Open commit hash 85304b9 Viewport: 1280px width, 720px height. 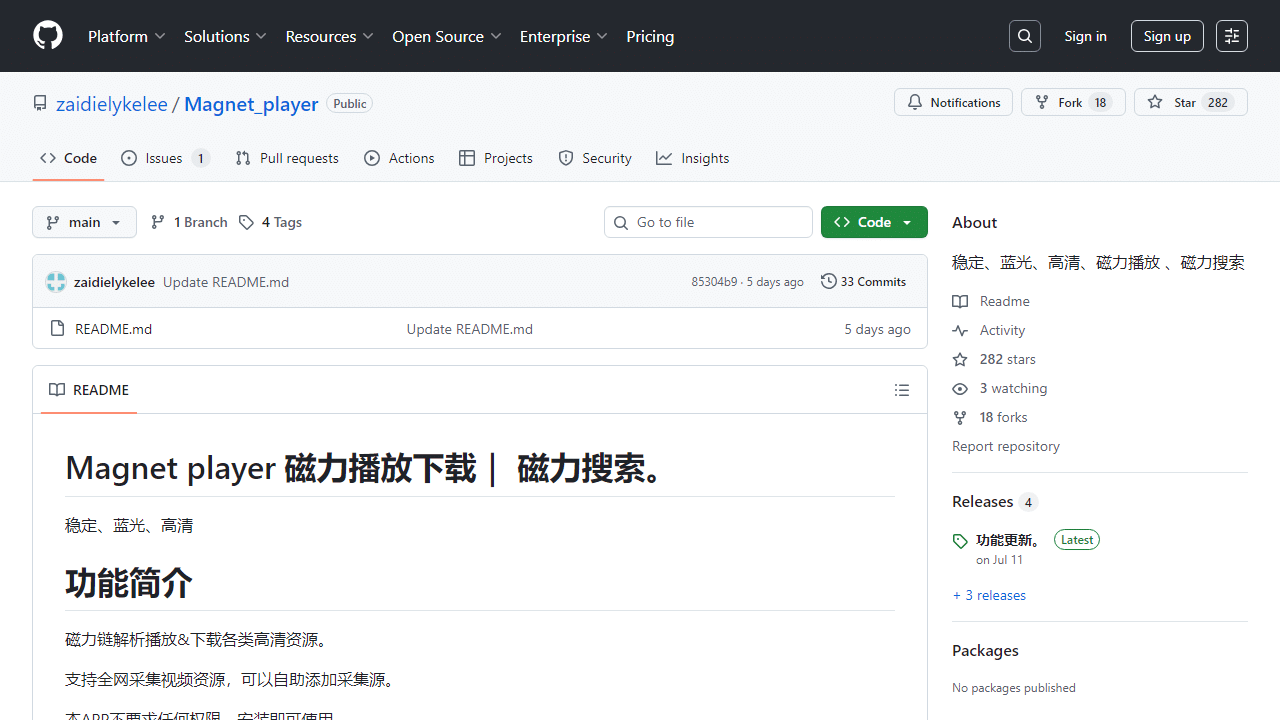(714, 282)
